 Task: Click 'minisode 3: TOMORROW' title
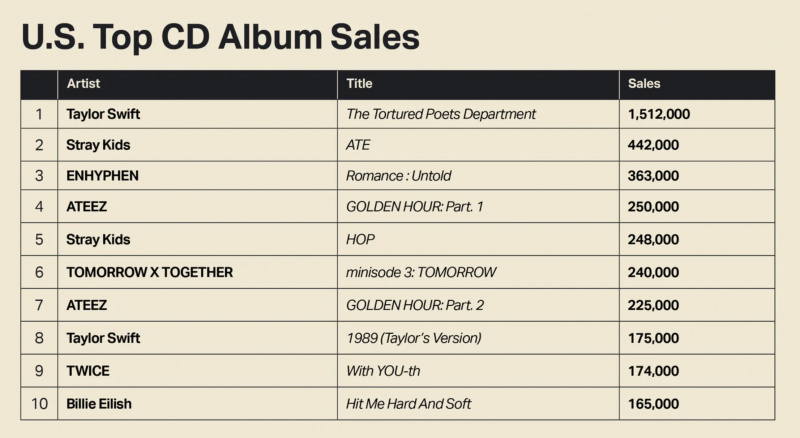[421, 272]
